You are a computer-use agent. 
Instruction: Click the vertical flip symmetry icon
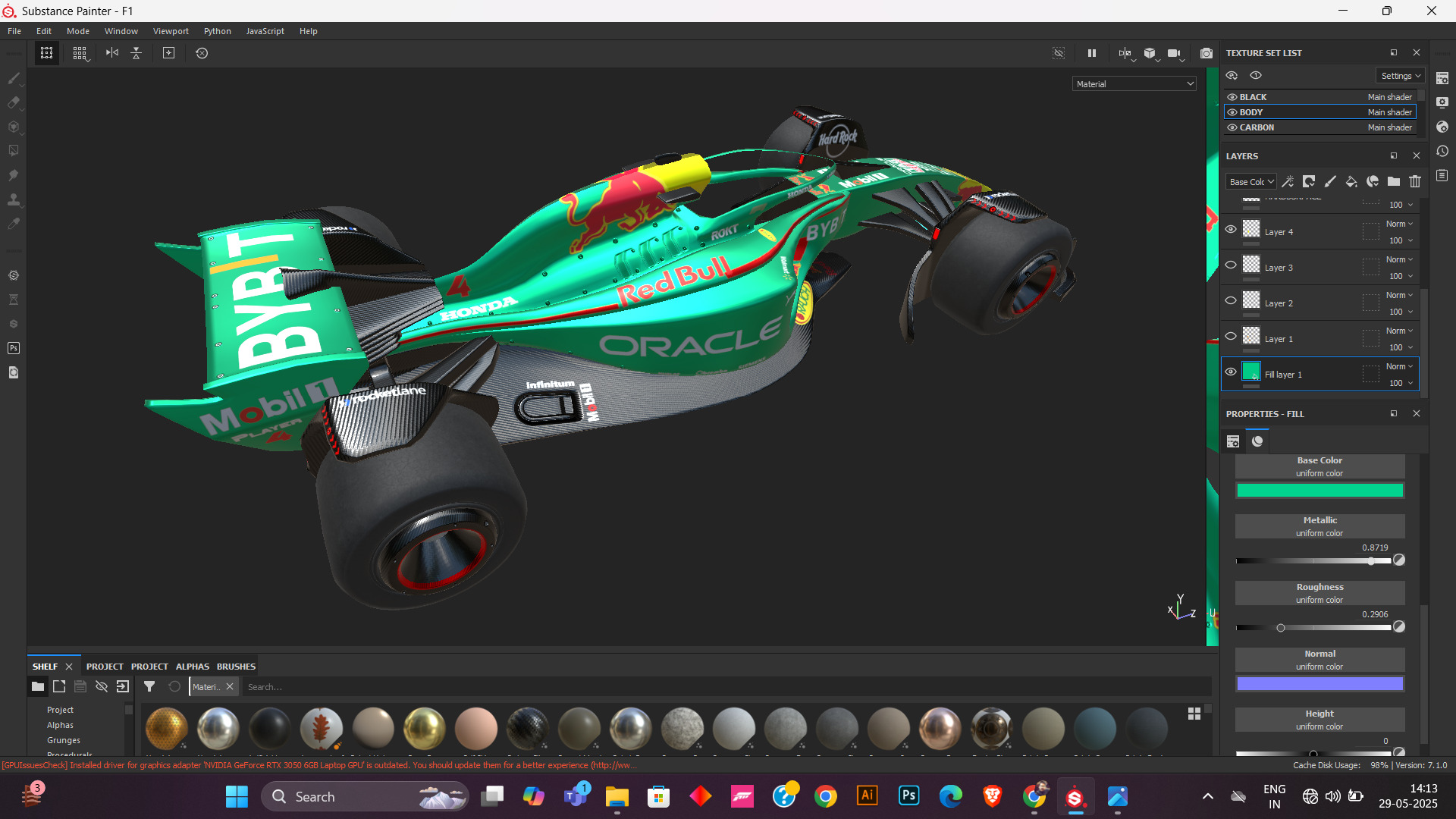136,53
